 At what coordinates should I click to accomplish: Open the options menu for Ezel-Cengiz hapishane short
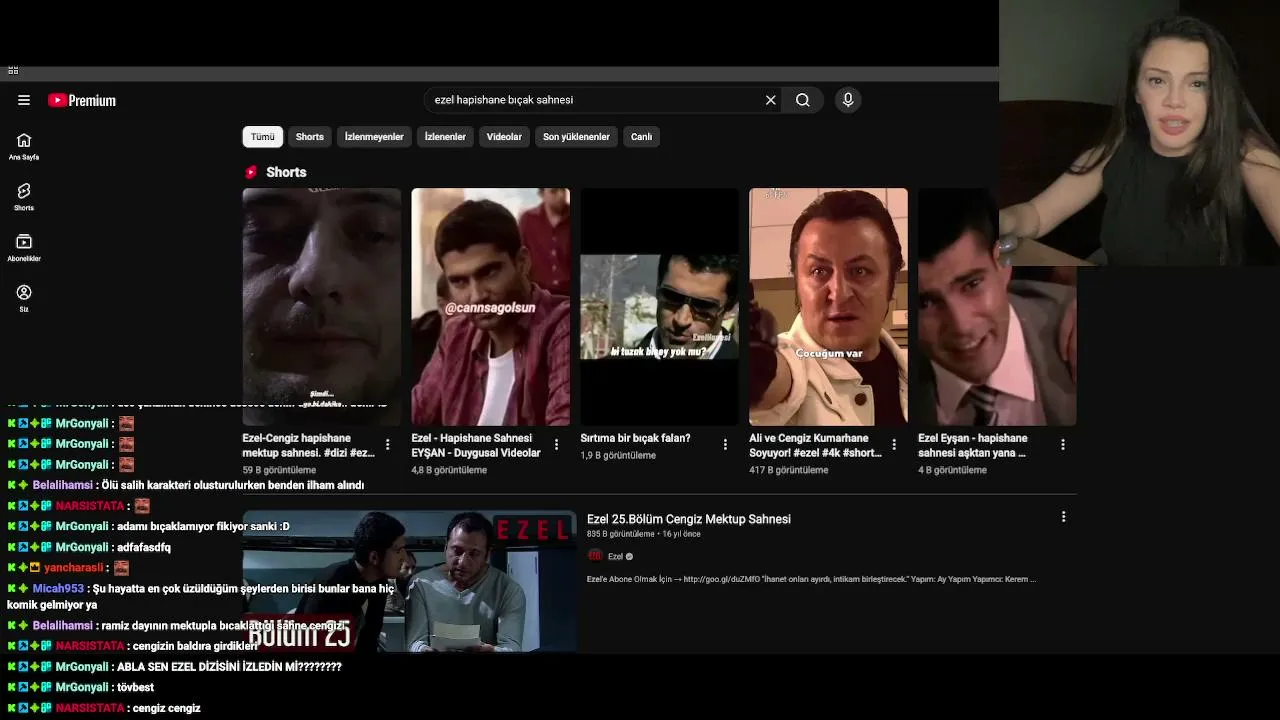(388, 445)
